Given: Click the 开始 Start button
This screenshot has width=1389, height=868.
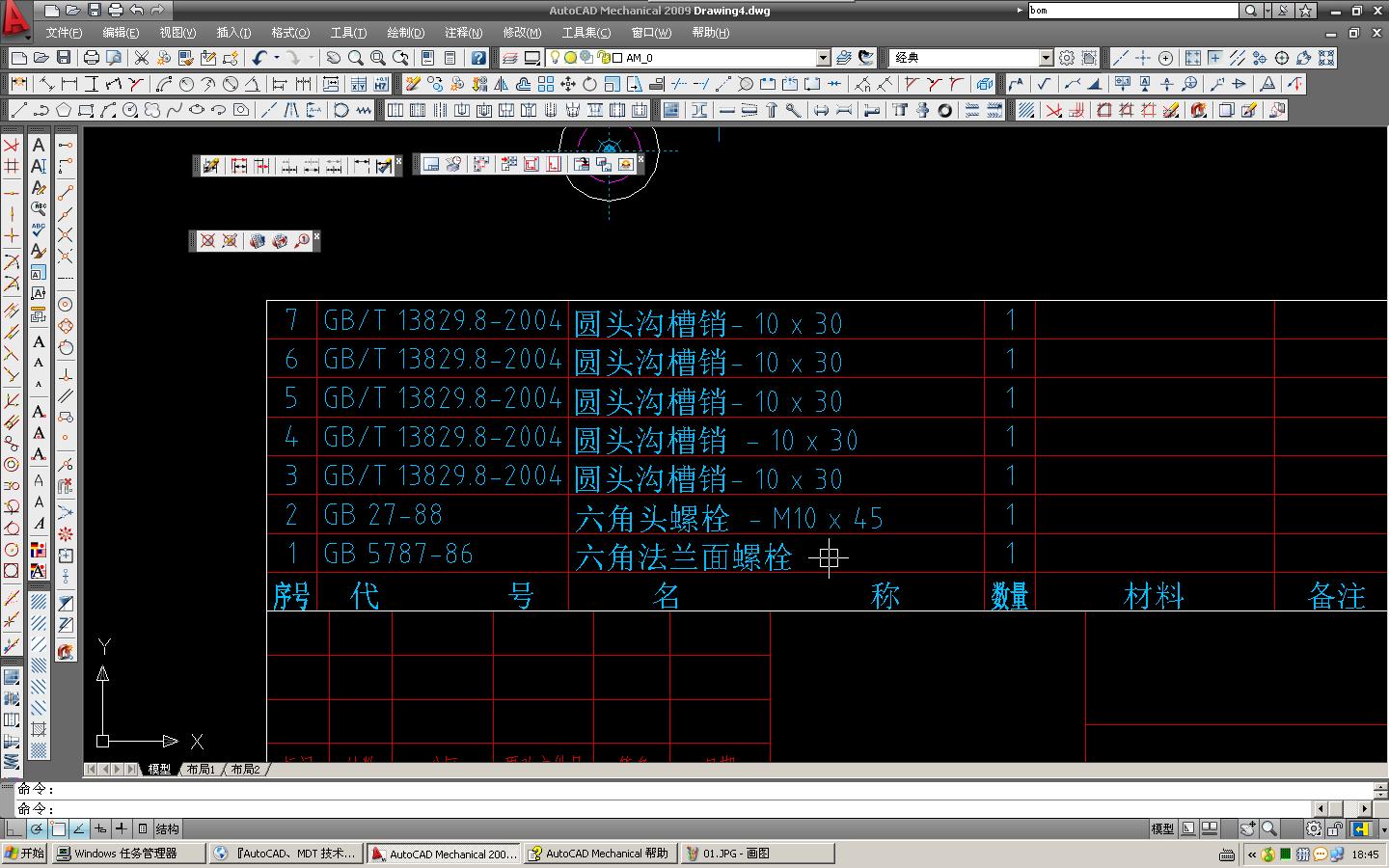Looking at the screenshot, I should pos(25,854).
